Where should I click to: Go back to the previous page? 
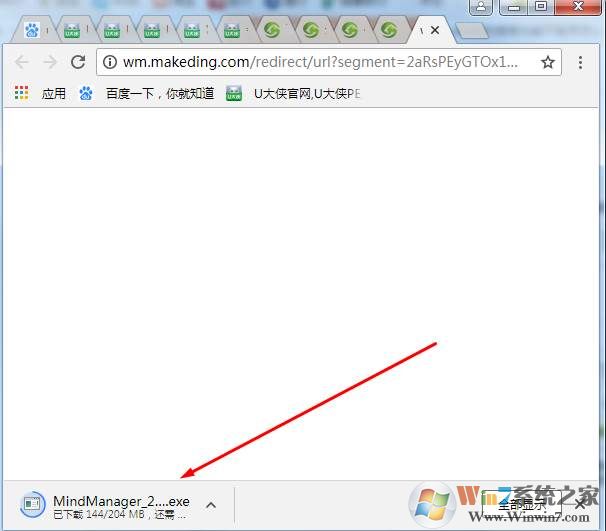(x=22, y=62)
